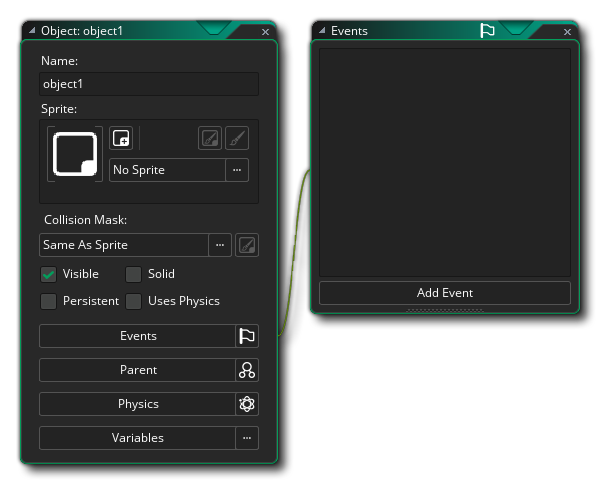Collapse the Events panel using its triangle
The width and height of the screenshot is (600, 484).
pos(322,31)
